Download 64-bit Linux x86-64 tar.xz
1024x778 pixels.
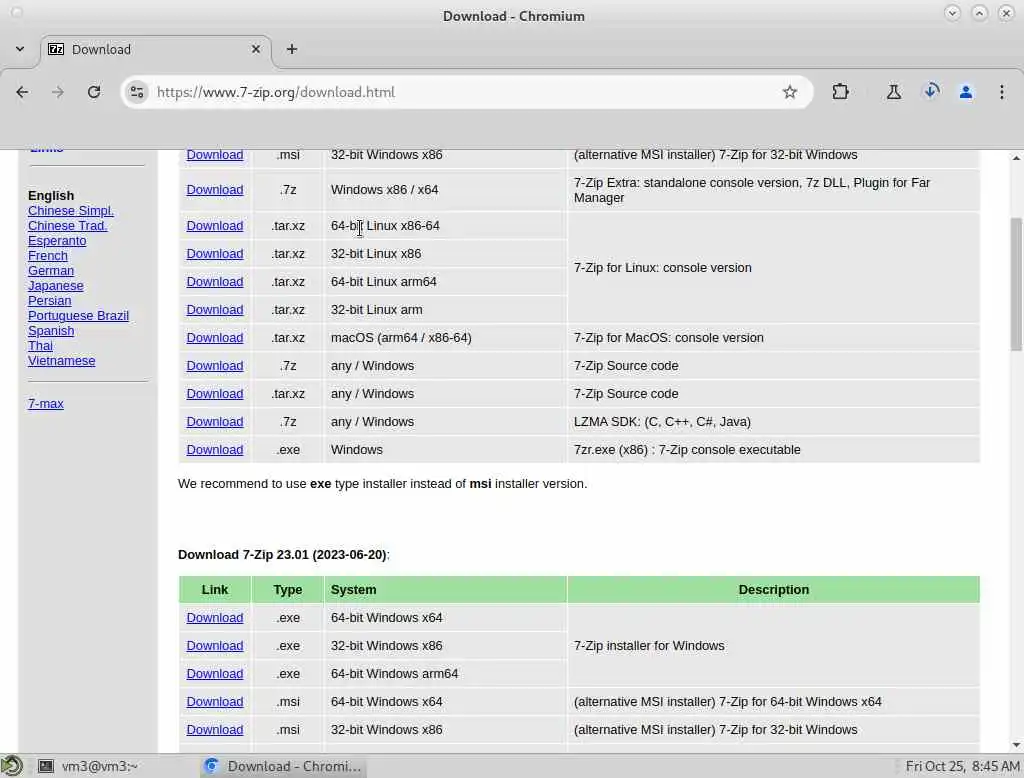pos(215,225)
